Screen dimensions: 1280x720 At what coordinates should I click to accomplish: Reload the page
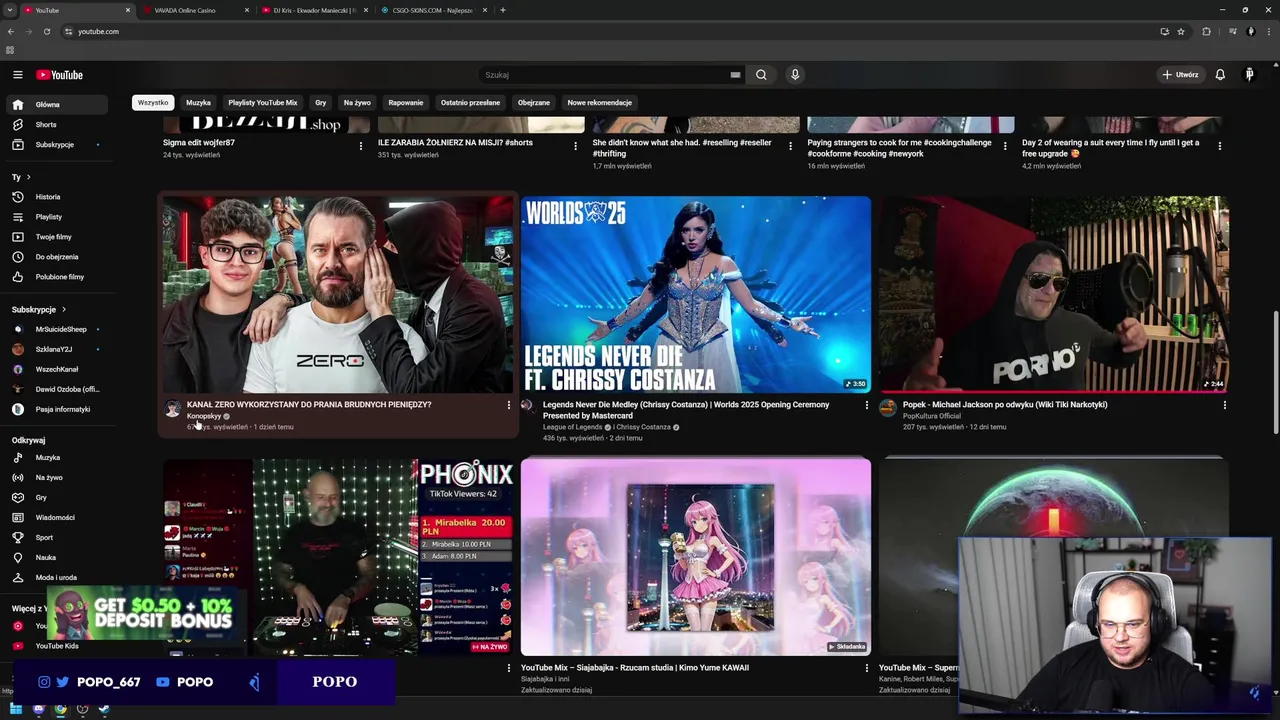pos(46,31)
